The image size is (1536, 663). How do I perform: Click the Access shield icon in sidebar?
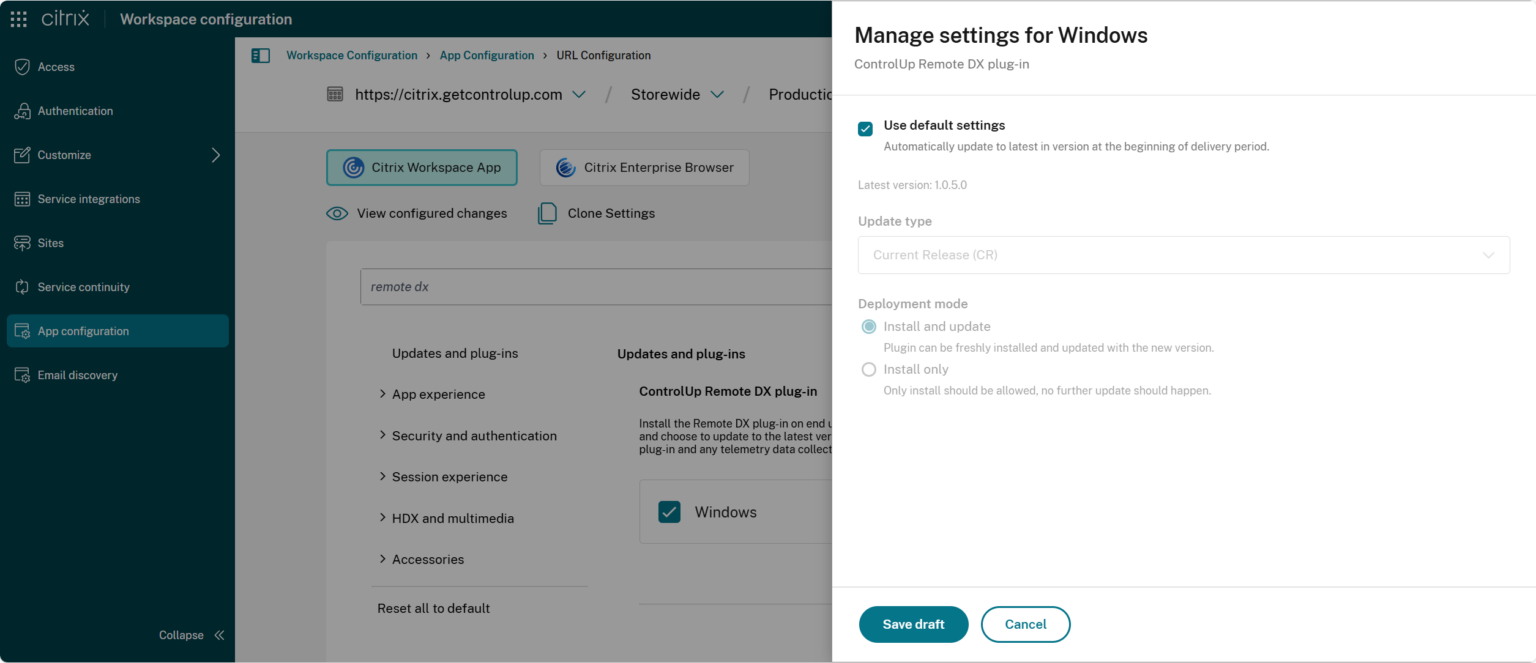point(22,67)
